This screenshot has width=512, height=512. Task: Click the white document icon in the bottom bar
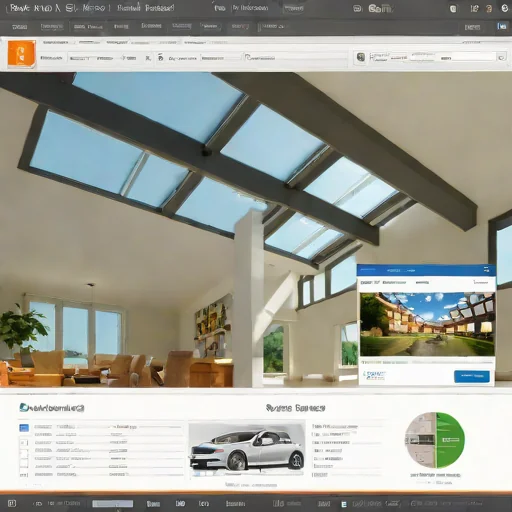[x=344, y=504]
